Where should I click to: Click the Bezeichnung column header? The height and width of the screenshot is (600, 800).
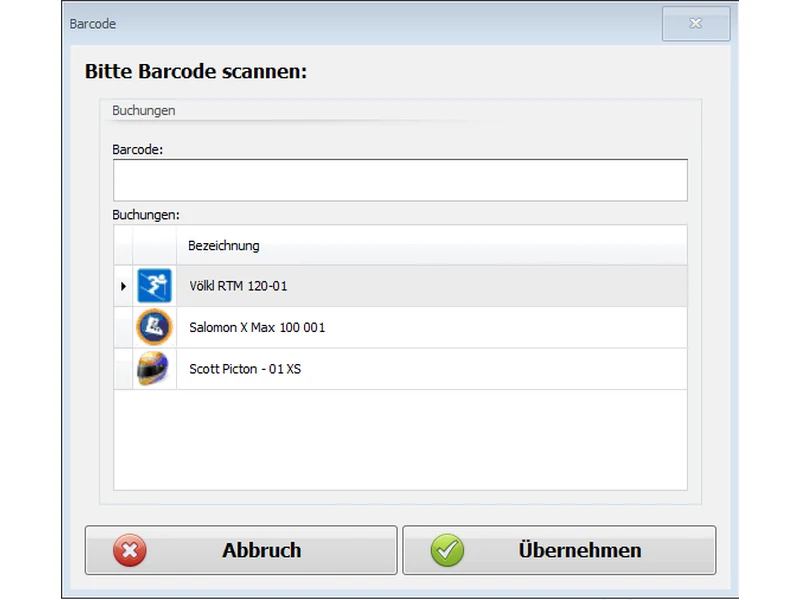coord(432,245)
